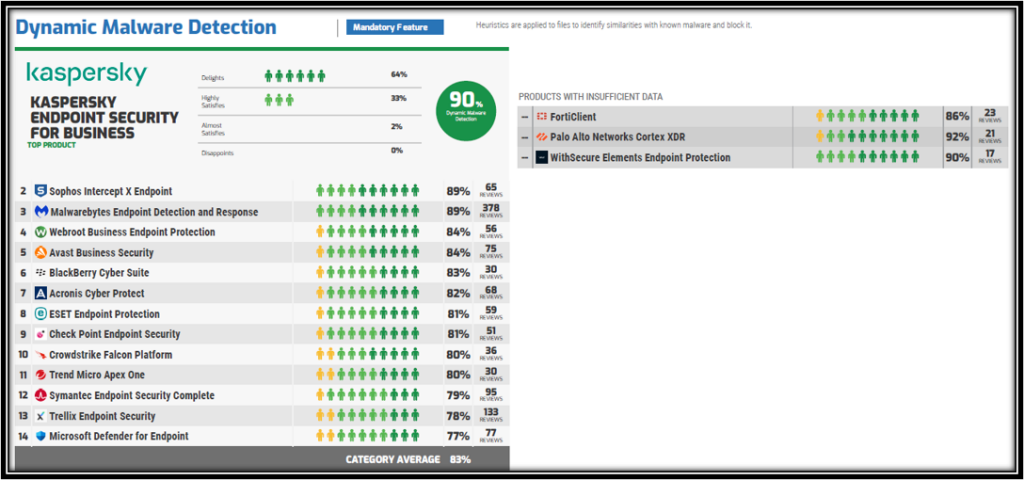
Task: Click the Symantec red logo icon
Action: coord(41,396)
